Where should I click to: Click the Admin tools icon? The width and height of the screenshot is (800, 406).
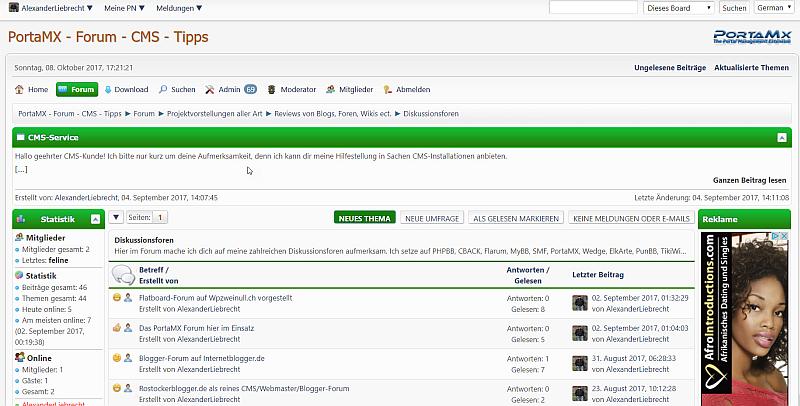pos(210,89)
